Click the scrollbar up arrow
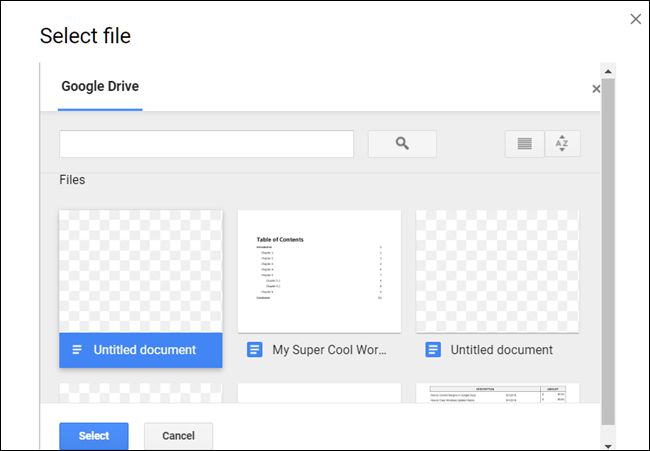650x451 pixels. 608,71
